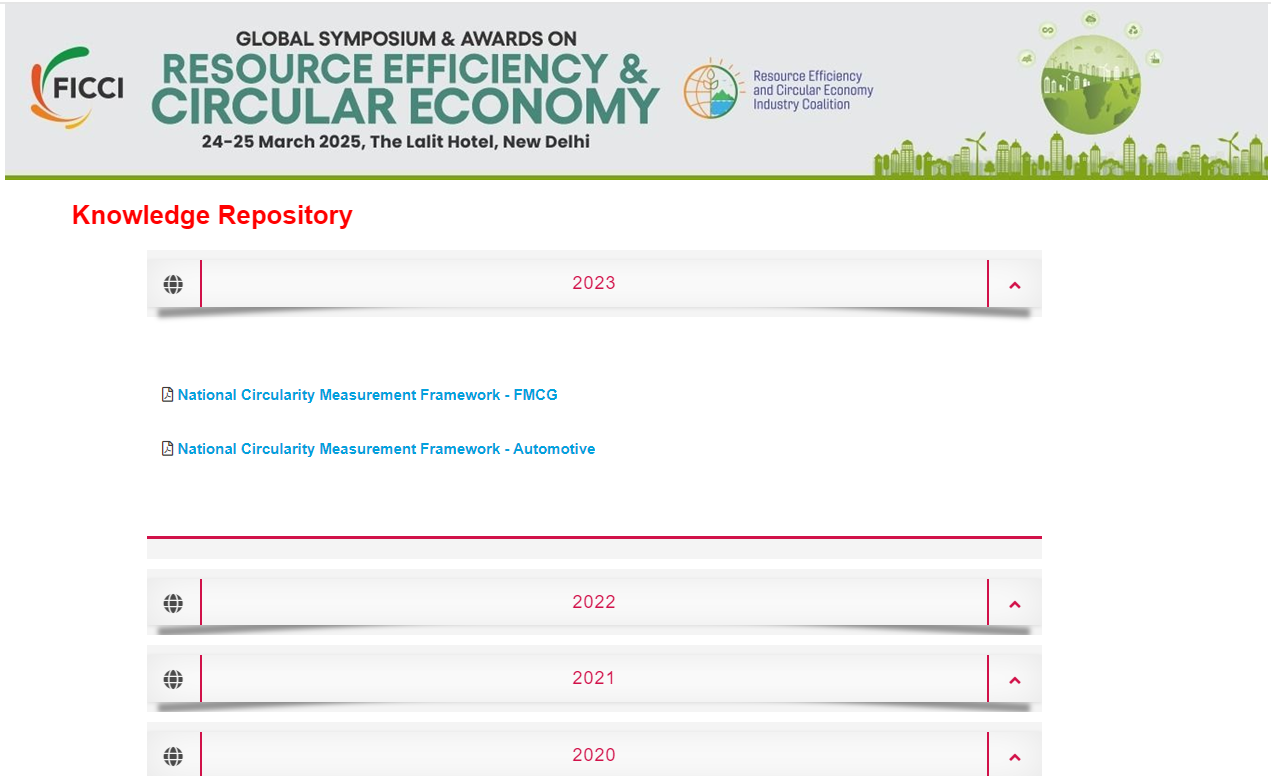The image size is (1271, 776).
Task: Select the 2022 accordion header label
Action: point(594,602)
